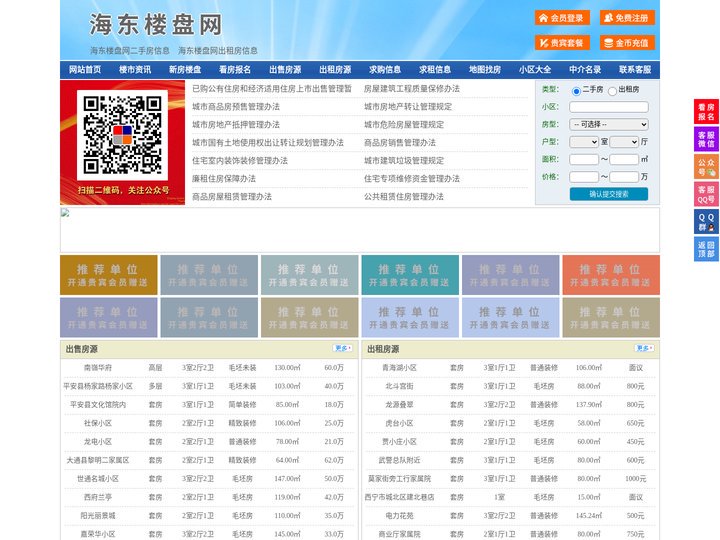The height and width of the screenshot is (540, 720).
Task: Open 商品房销售管理办法 link
Action: pos(400,143)
